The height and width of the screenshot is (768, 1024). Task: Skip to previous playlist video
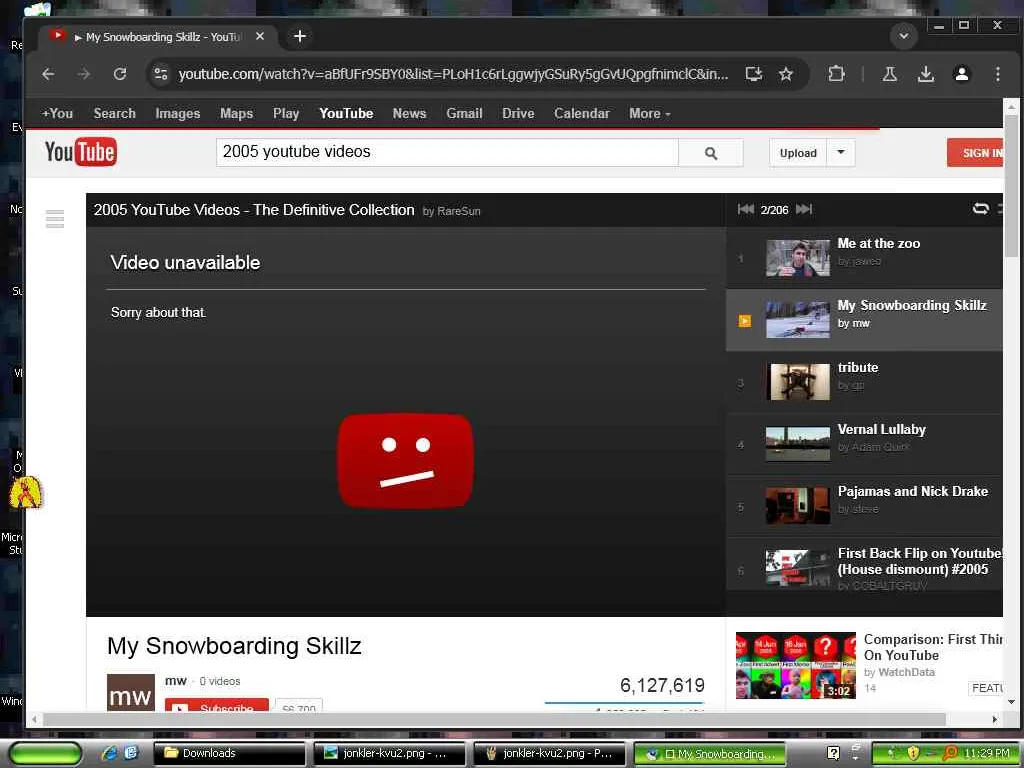pyautogui.click(x=746, y=209)
